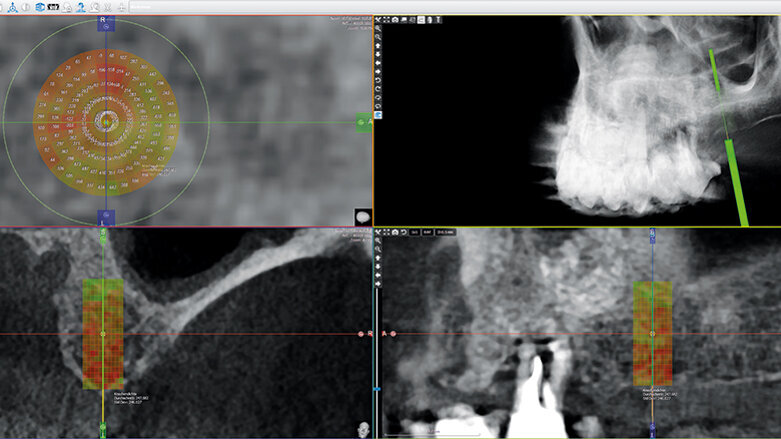Click the blue R marker atop axial view

pos(106,23)
